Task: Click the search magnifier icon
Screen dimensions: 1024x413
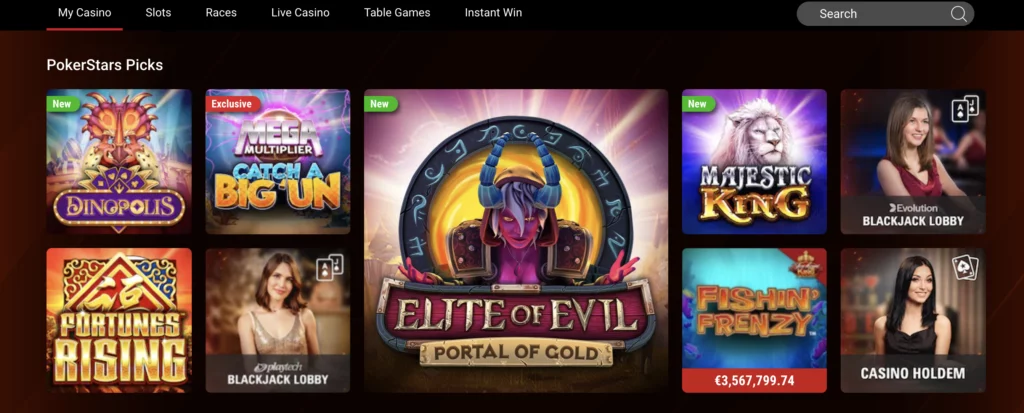Action: coord(958,14)
